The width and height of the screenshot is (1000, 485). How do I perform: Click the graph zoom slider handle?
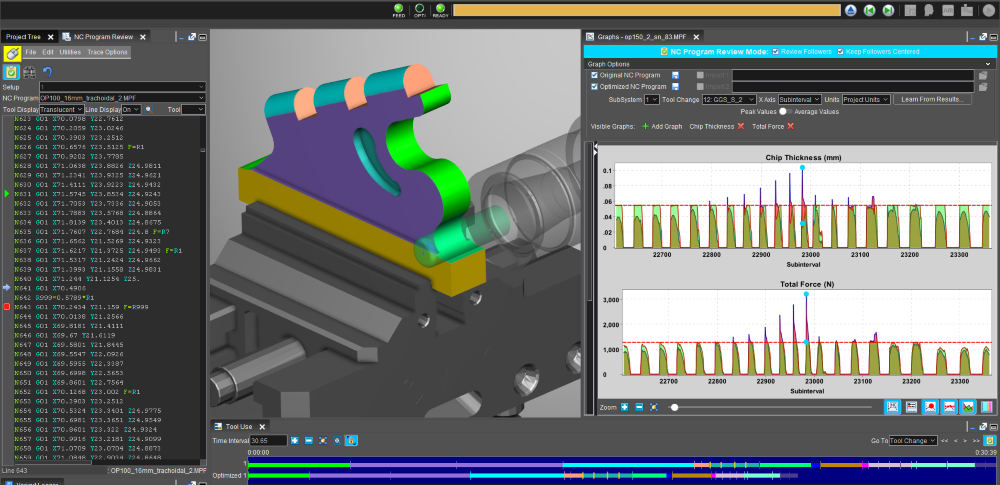(x=675, y=407)
